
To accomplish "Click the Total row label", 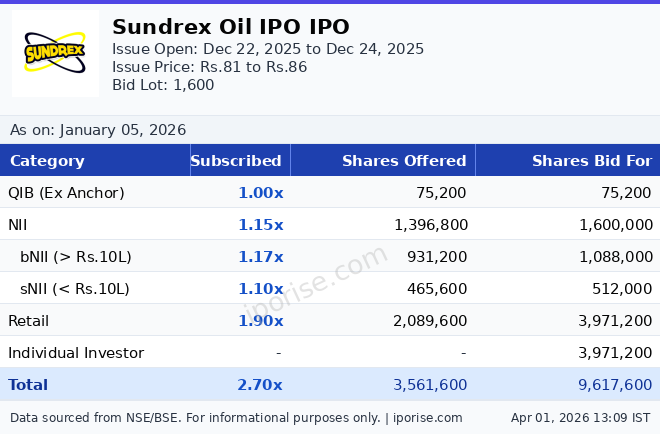I will point(28,385).
